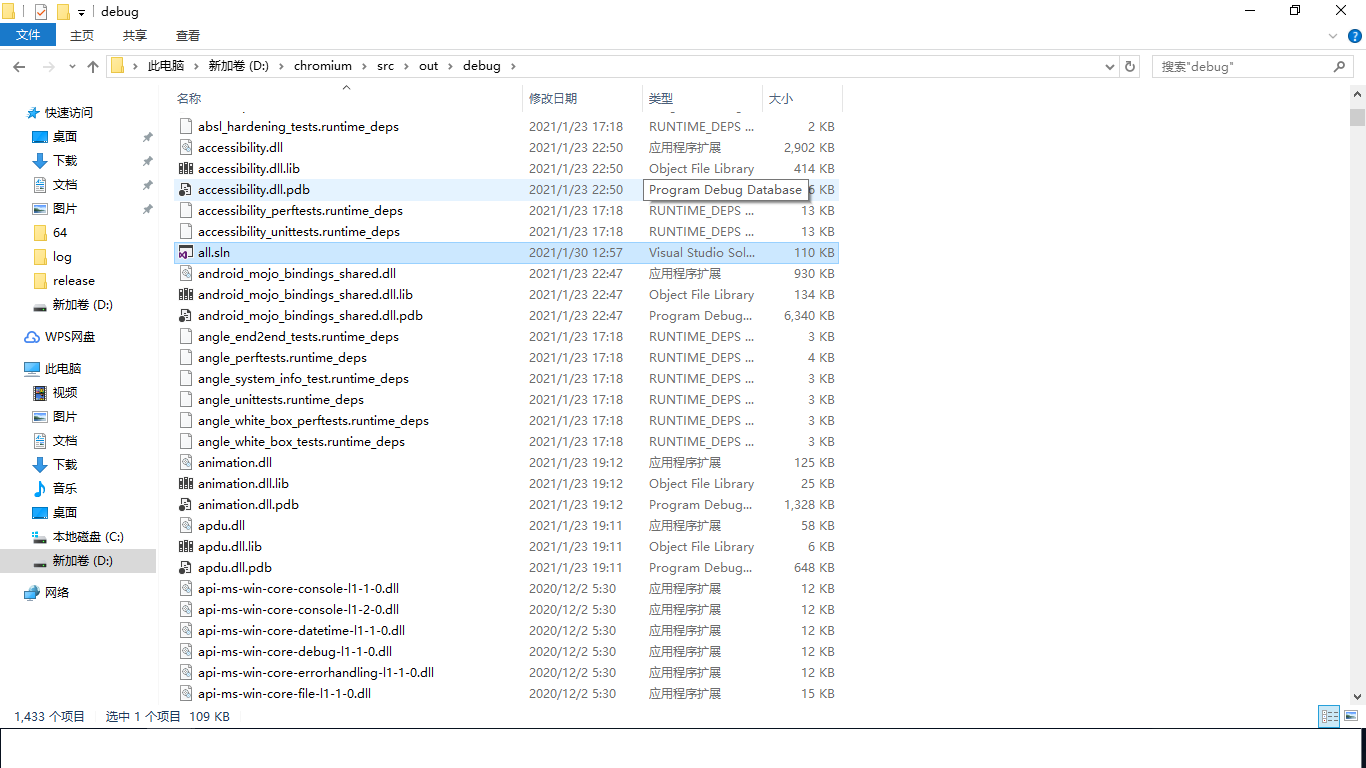Open the recent locations dropdown beside navigation arrows
1366x768 pixels.
click(x=71, y=66)
